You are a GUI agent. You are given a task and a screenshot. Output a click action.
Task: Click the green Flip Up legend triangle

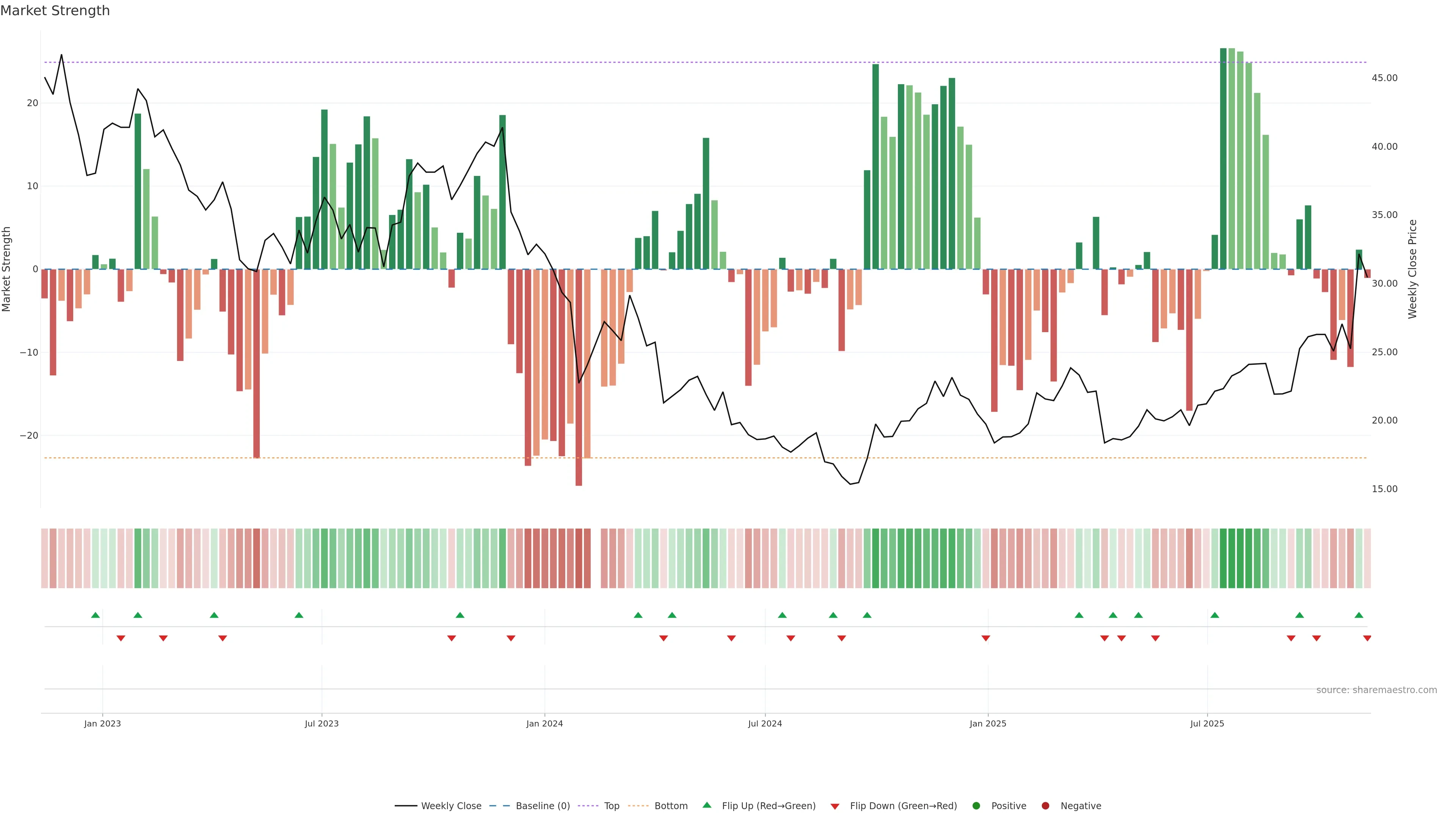[706, 805]
